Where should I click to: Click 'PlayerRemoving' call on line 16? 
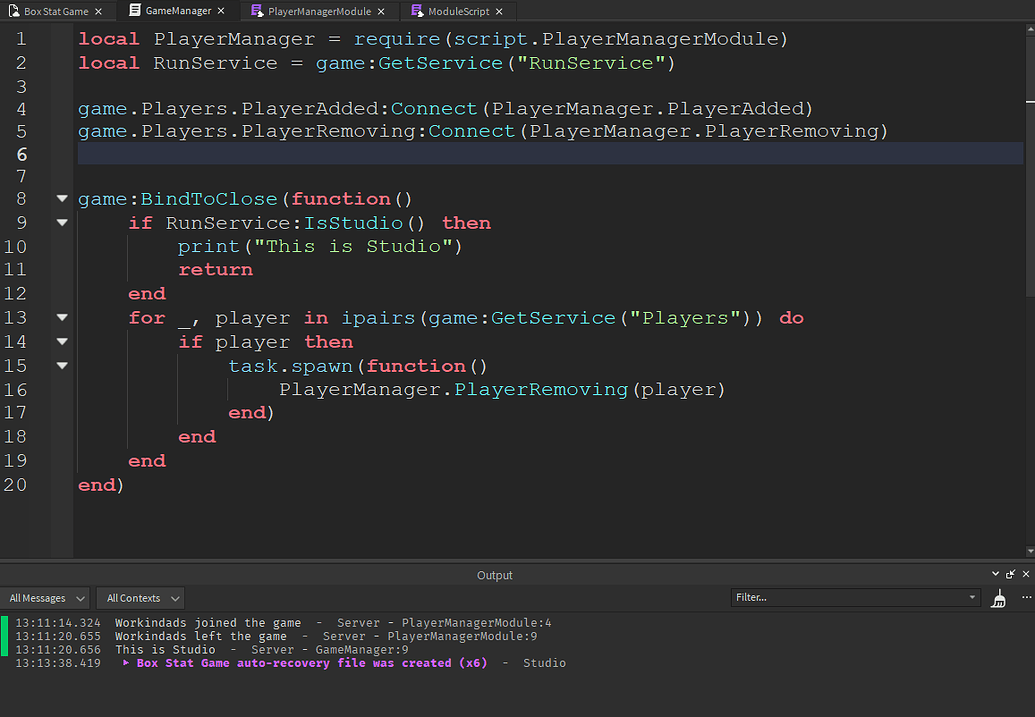(x=541, y=390)
